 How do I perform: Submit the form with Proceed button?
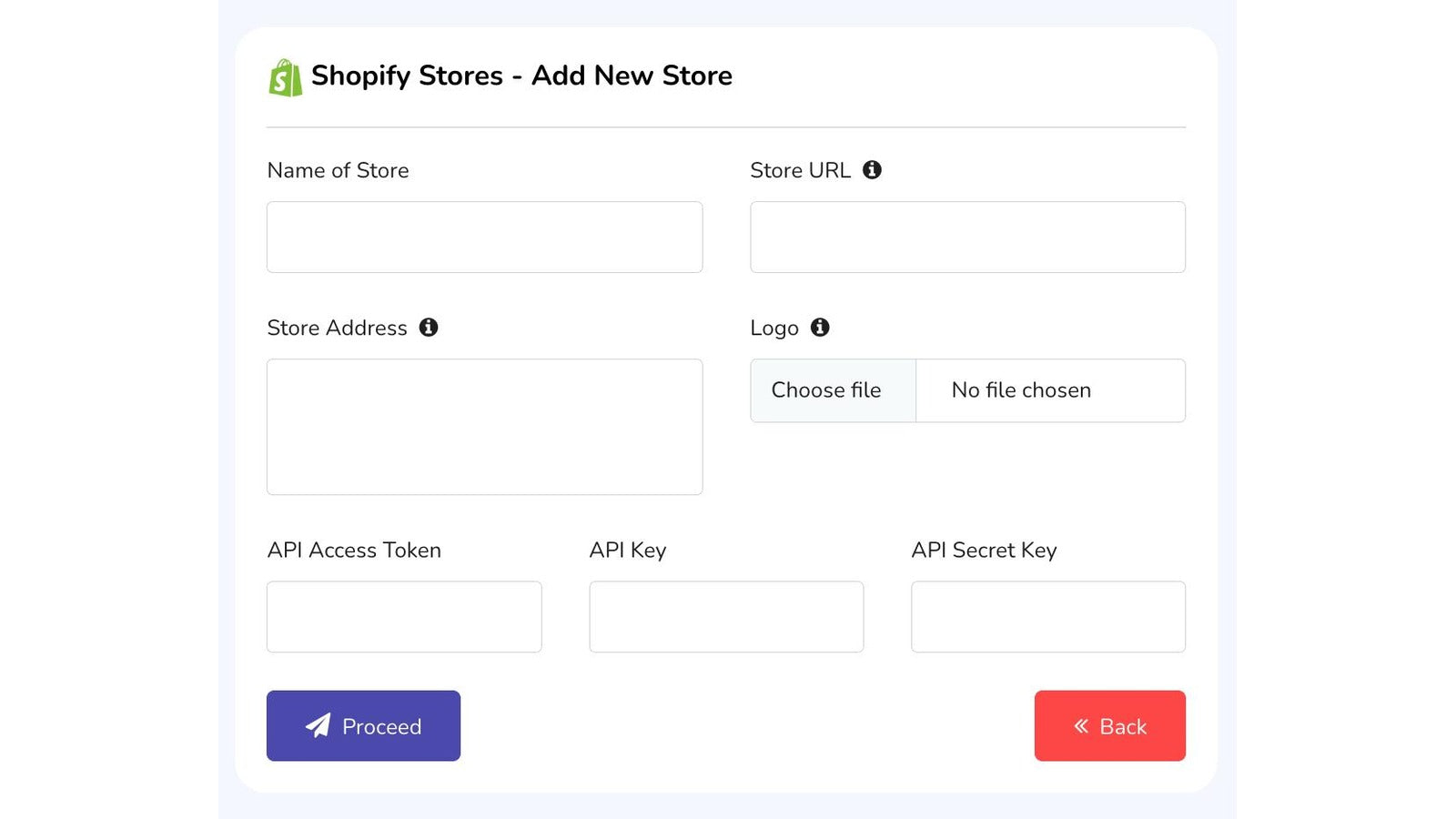[363, 725]
